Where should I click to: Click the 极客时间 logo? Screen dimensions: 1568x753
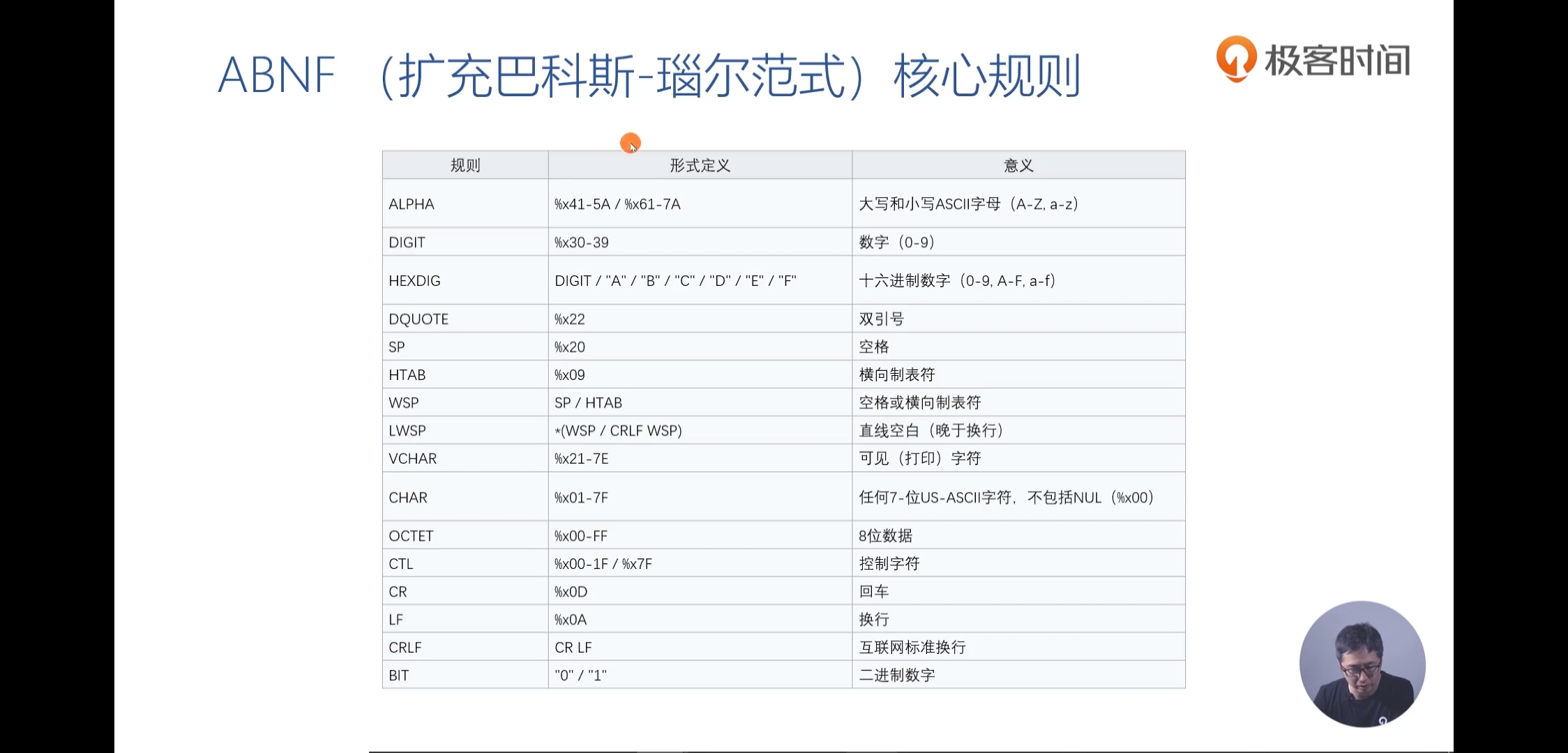(x=1313, y=59)
